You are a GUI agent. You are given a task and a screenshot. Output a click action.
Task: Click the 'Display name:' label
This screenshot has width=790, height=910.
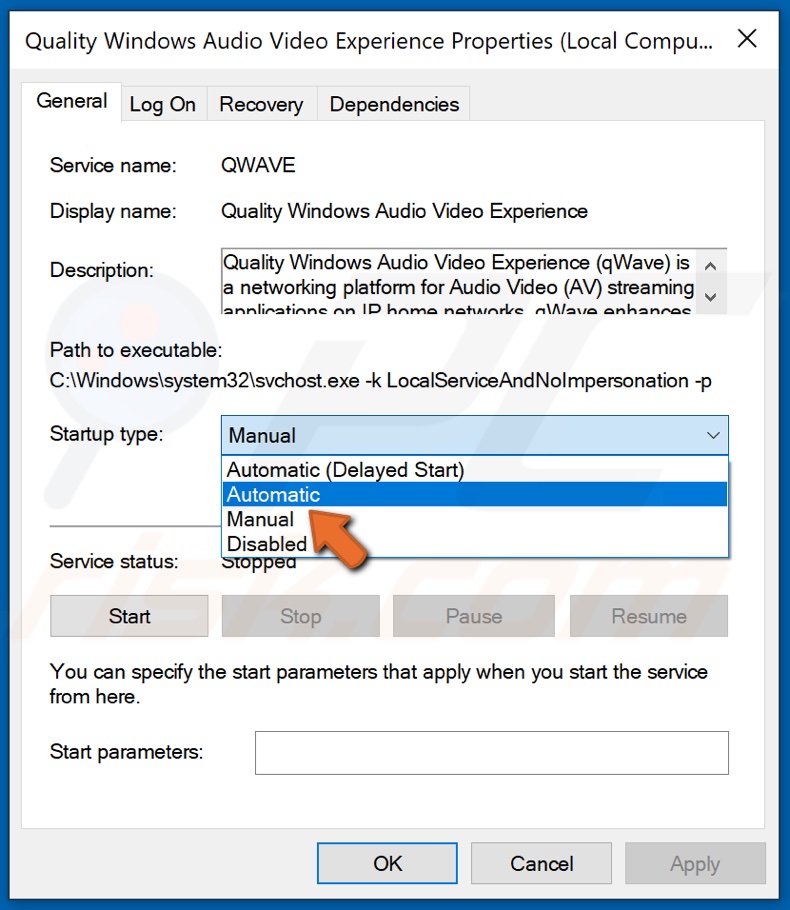coord(113,211)
